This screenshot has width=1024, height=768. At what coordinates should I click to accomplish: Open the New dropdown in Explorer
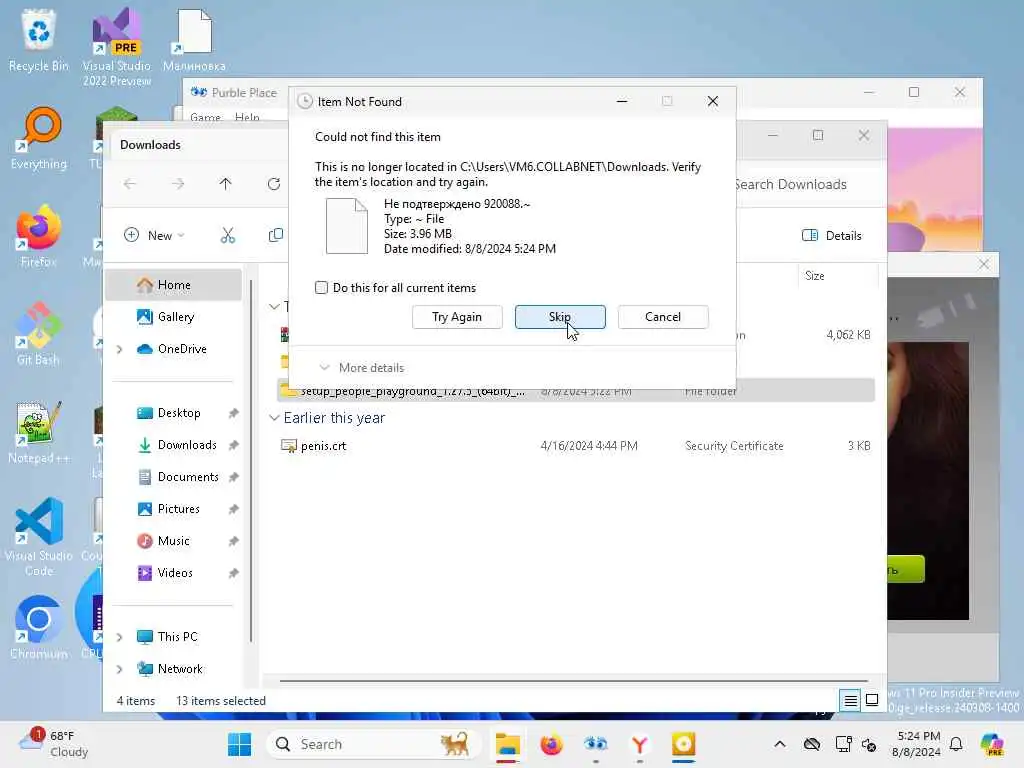[x=154, y=235]
